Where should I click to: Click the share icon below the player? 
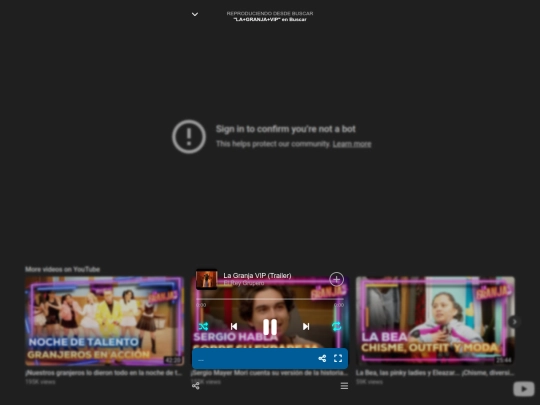click(196, 386)
